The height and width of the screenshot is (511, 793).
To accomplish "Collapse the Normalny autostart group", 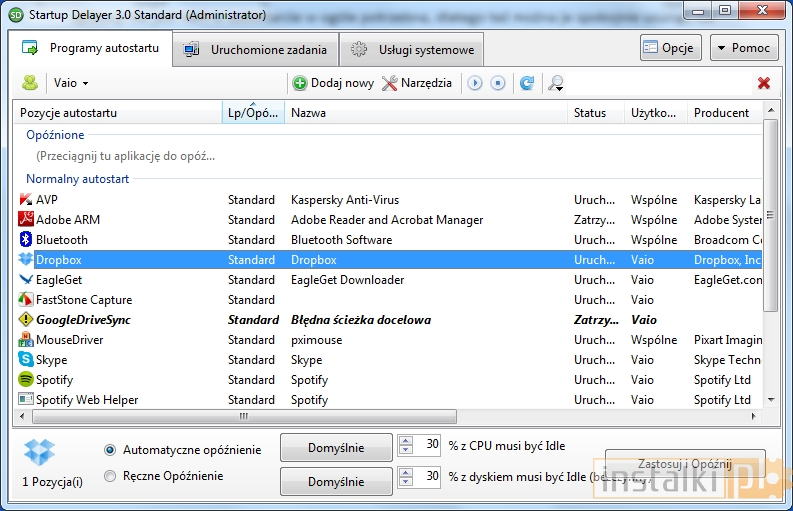I will [77, 179].
